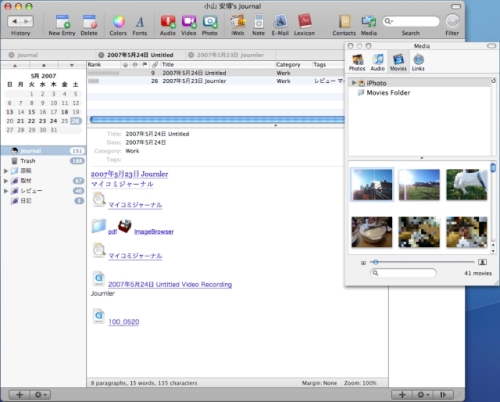The height and width of the screenshot is (402, 500).
Task: Click the Media source refresh icon
Action: (493, 81)
